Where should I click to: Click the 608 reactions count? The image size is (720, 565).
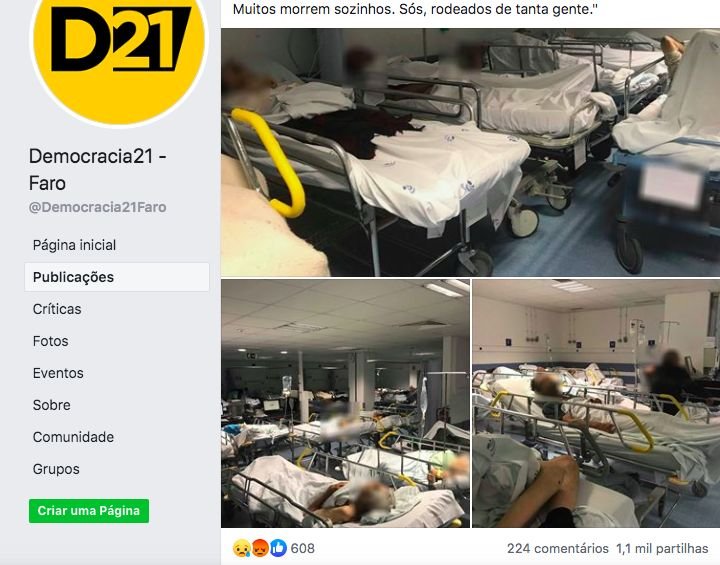[x=303, y=548]
